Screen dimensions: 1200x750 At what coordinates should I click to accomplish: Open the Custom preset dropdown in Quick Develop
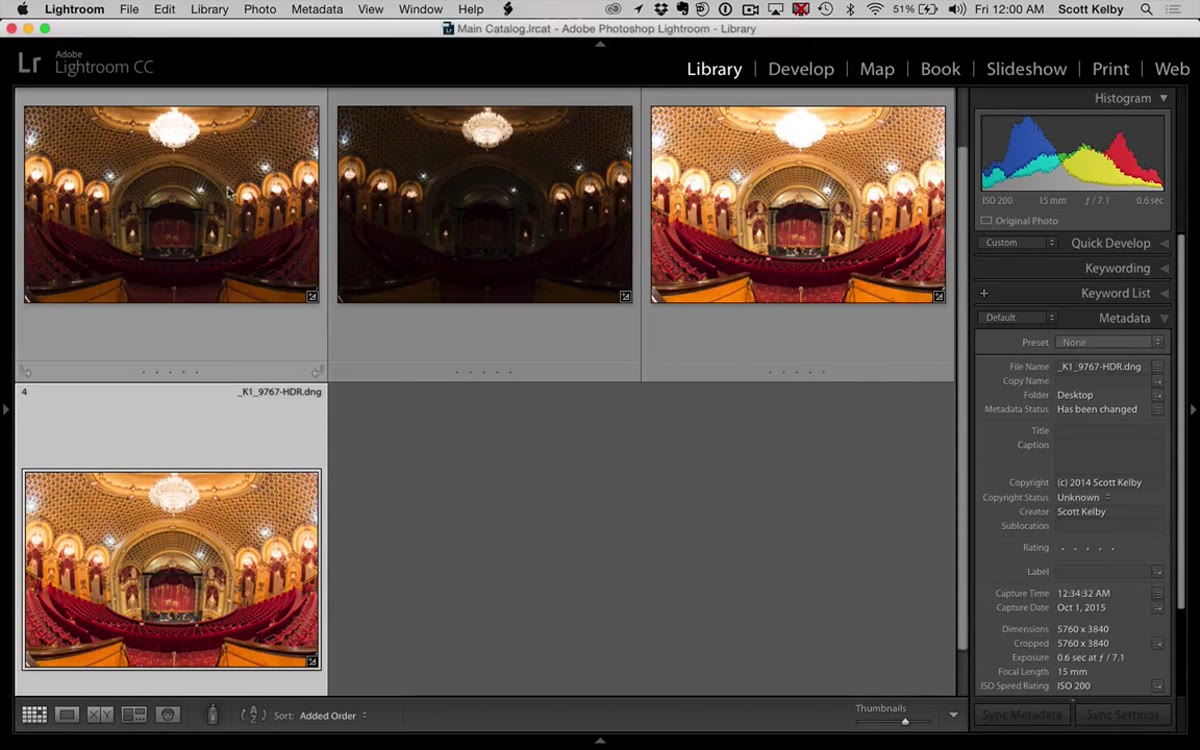[1017, 243]
